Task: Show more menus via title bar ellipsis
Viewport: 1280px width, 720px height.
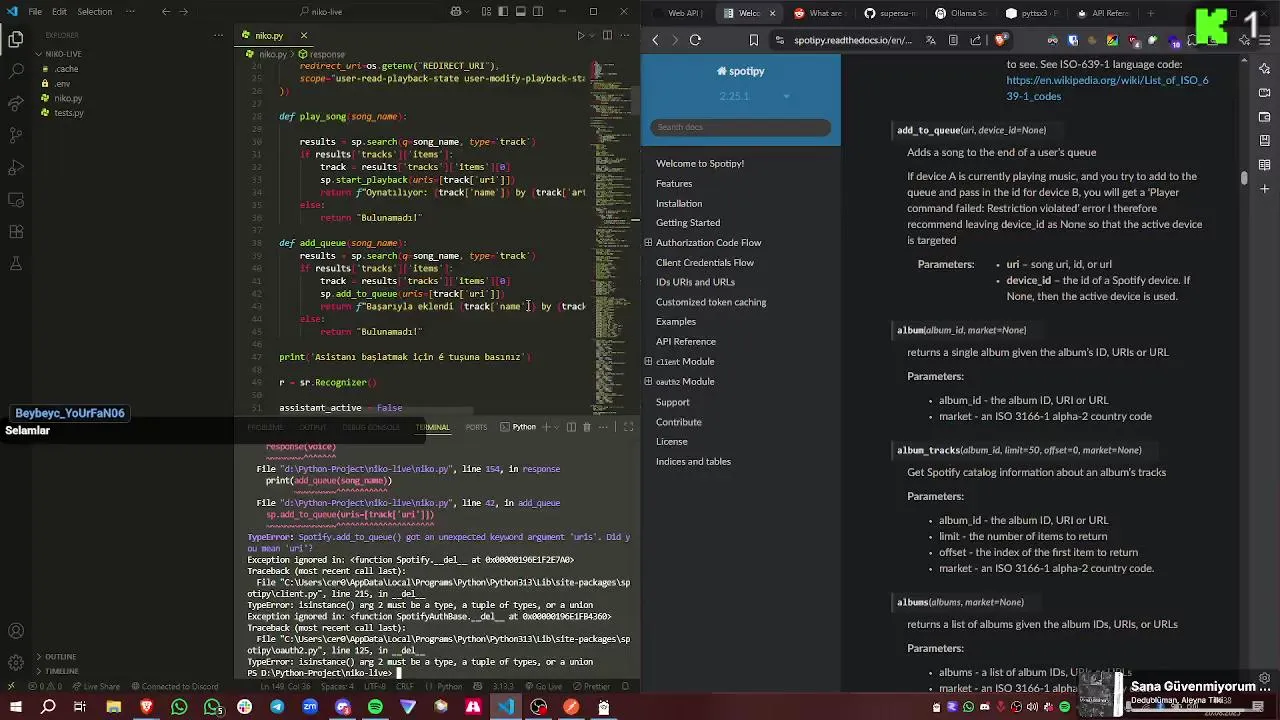Action: [x=130, y=12]
